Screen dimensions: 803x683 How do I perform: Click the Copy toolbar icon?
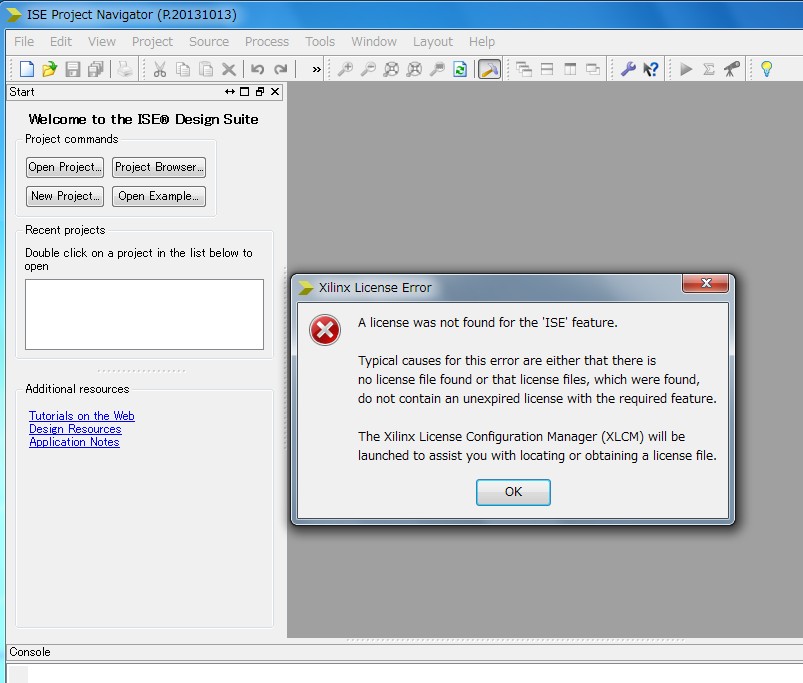[x=183, y=69]
